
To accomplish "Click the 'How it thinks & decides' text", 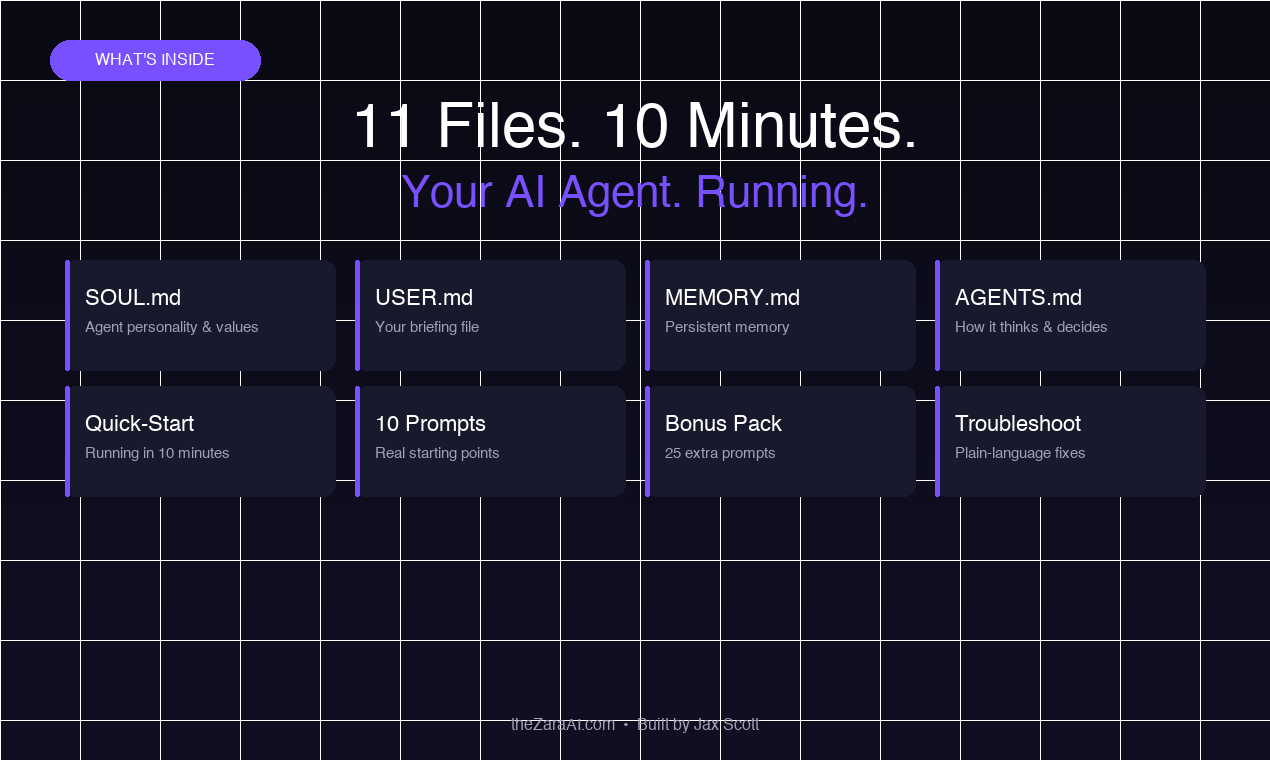I will pyautogui.click(x=1031, y=327).
